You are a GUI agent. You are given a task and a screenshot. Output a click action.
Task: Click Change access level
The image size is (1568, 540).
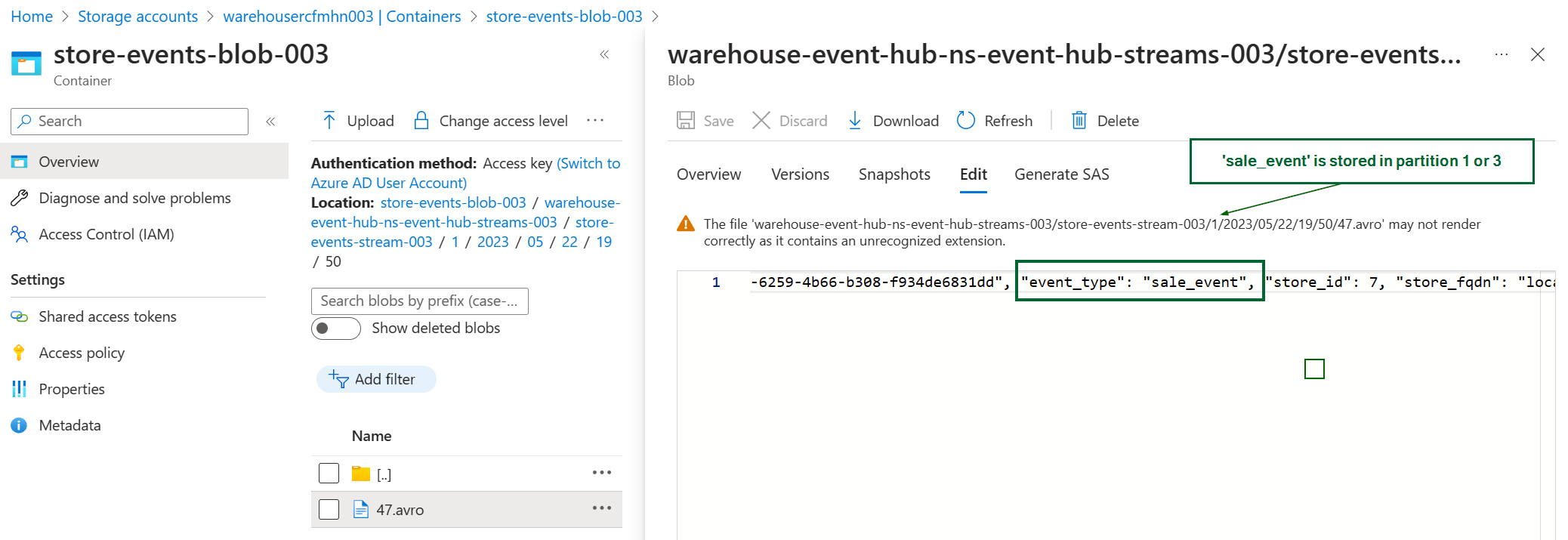point(491,121)
